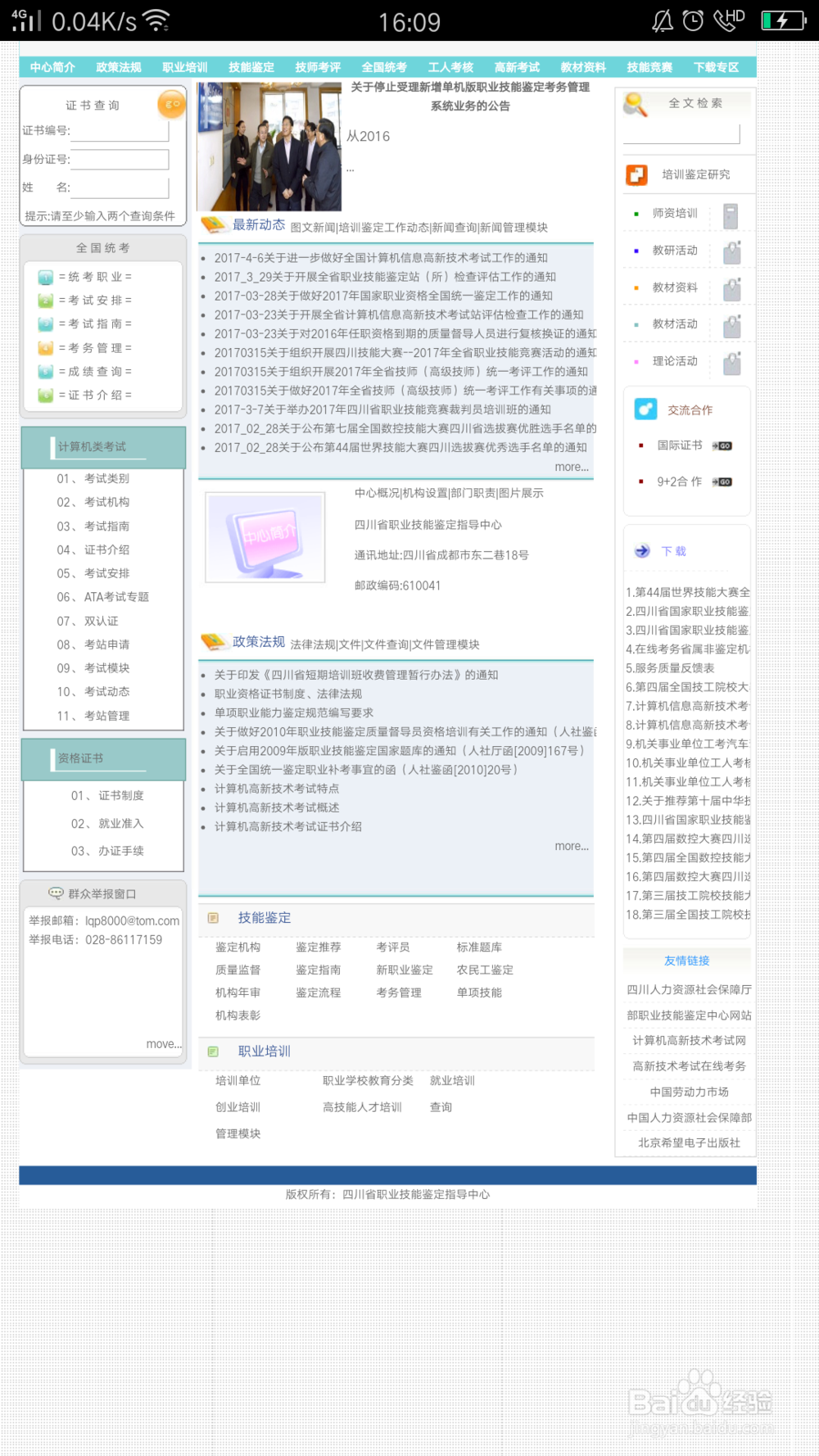Open the 2017-4-6 computer exam notice
Image resolution: width=819 pixels, height=1456 pixels.
coord(381,258)
